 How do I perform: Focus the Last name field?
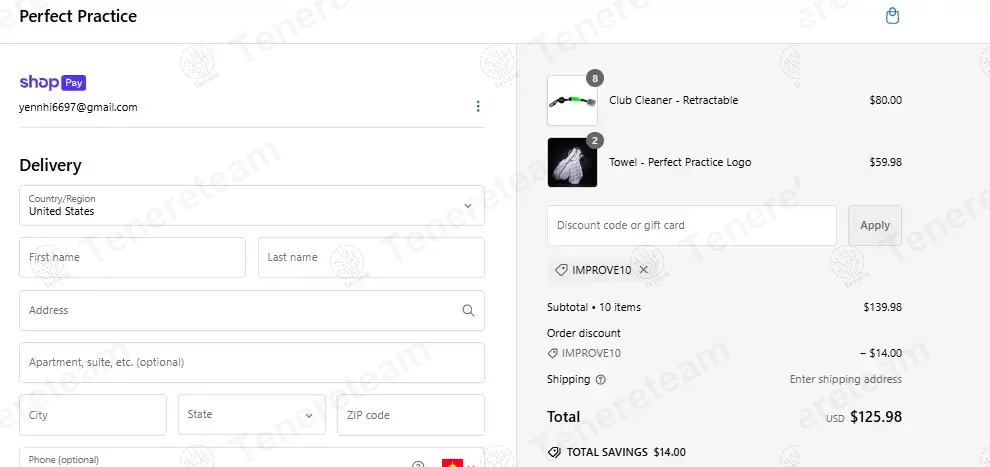coord(371,257)
